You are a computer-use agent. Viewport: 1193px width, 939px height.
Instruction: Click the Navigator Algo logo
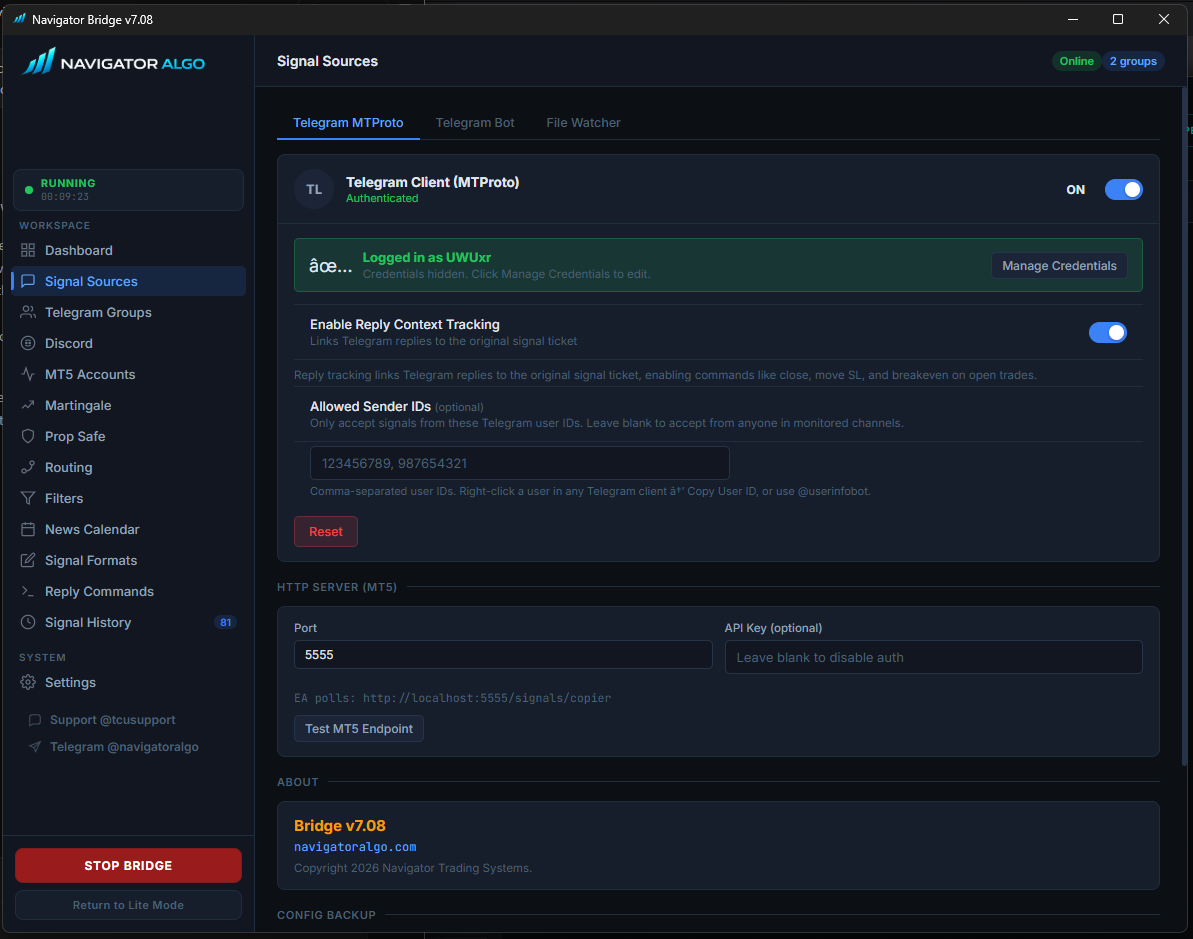click(x=113, y=62)
